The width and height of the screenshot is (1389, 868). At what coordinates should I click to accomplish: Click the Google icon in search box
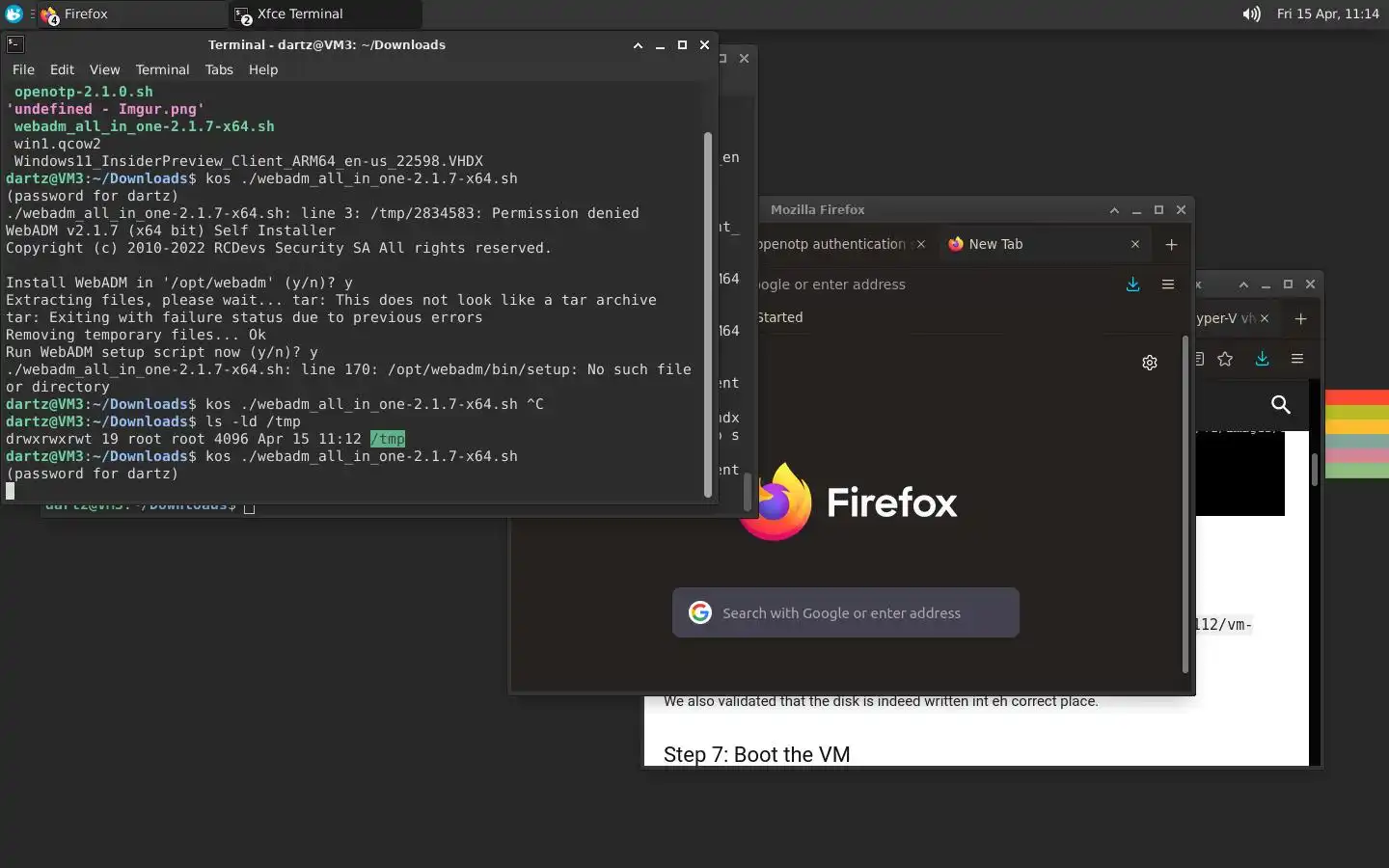700,612
